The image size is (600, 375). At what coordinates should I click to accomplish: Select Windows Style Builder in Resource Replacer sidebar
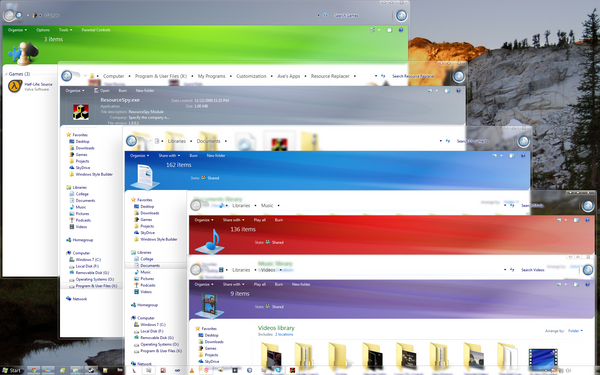[x=91, y=174]
